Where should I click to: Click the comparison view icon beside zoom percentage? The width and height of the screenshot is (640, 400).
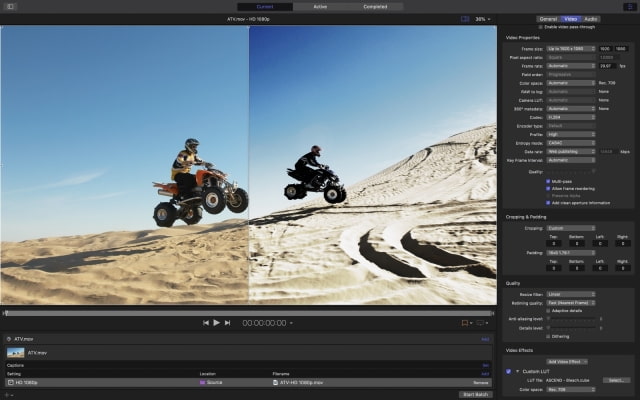pos(464,19)
